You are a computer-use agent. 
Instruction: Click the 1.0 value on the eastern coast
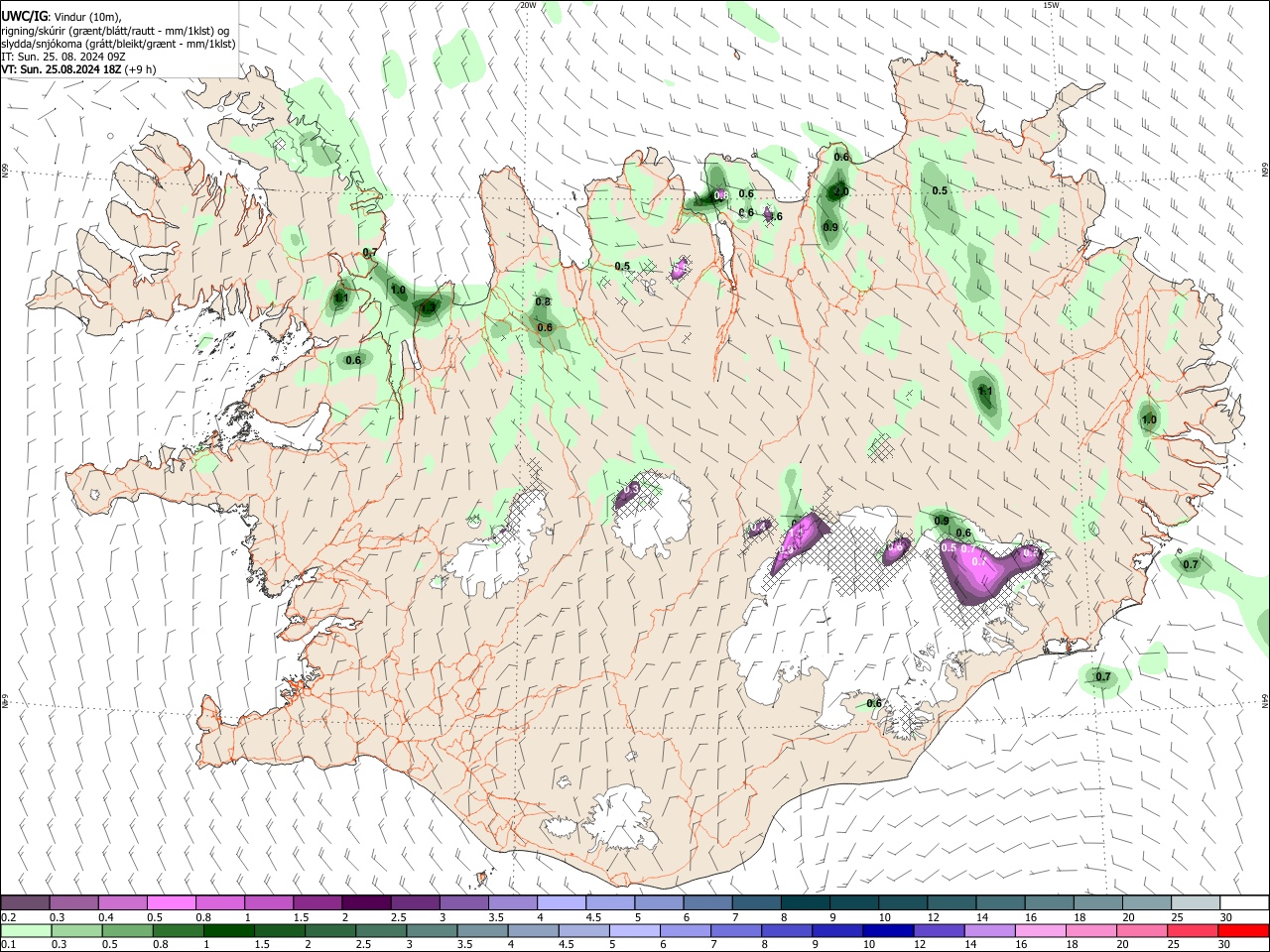(1149, 420)
